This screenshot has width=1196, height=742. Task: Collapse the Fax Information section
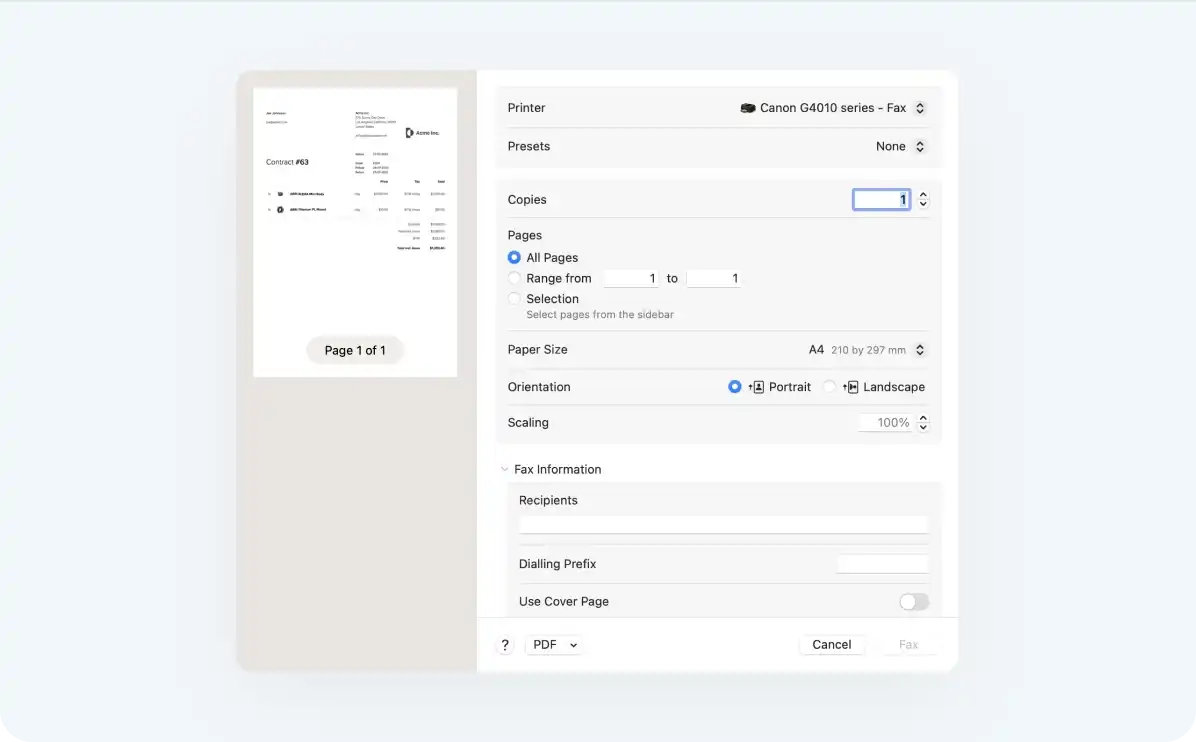(x=504, y=469)
